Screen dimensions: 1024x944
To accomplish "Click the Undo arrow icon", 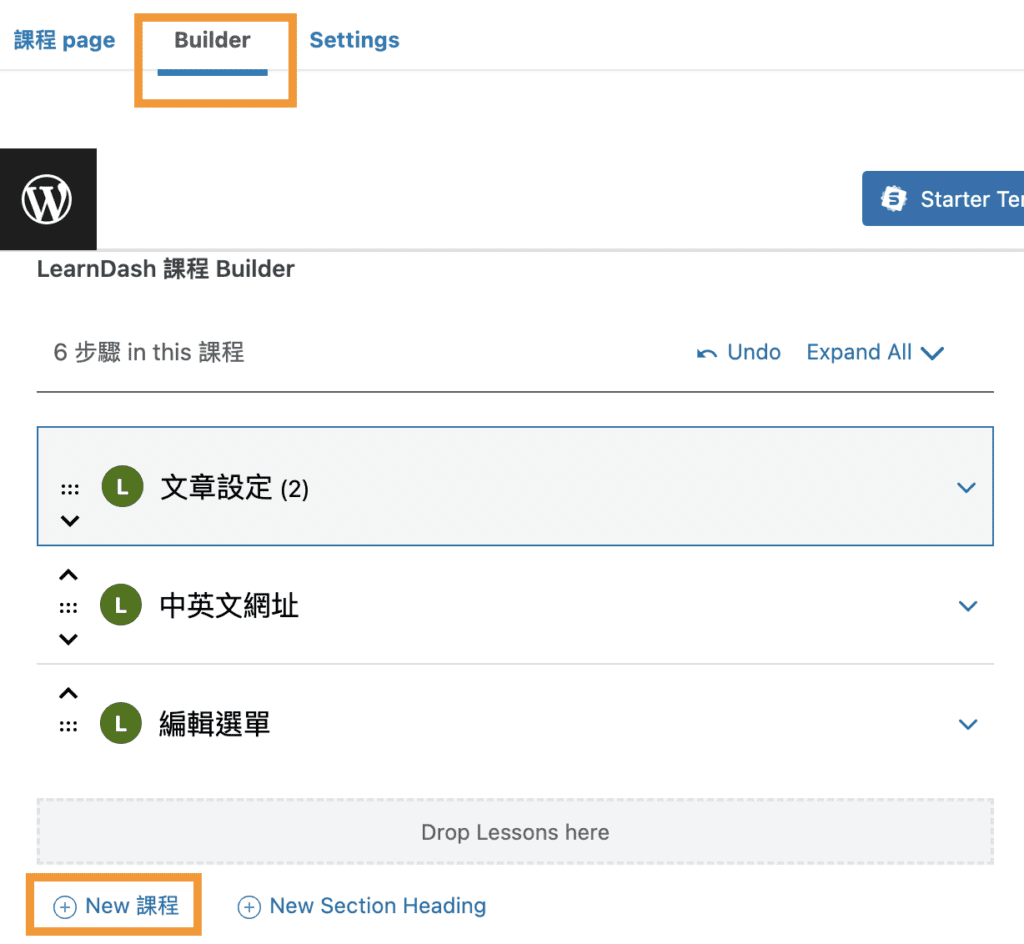I will pos(709,352).
